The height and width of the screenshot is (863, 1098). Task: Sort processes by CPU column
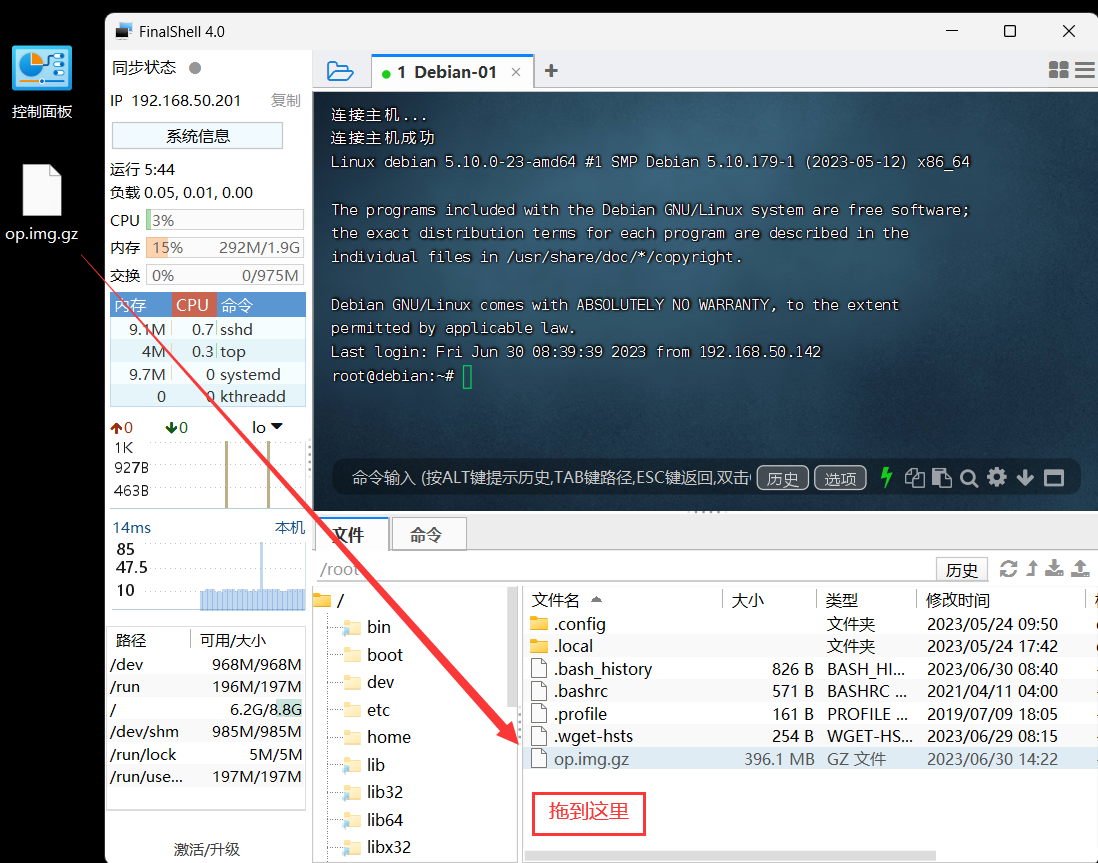coord(192,305)
